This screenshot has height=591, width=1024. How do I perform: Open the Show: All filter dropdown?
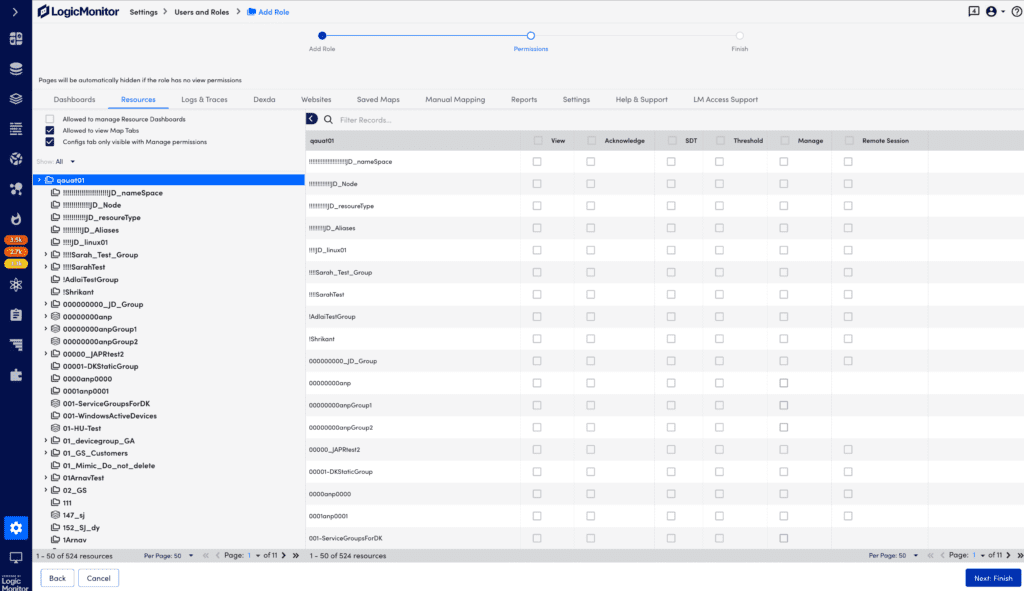pos(65,161)
